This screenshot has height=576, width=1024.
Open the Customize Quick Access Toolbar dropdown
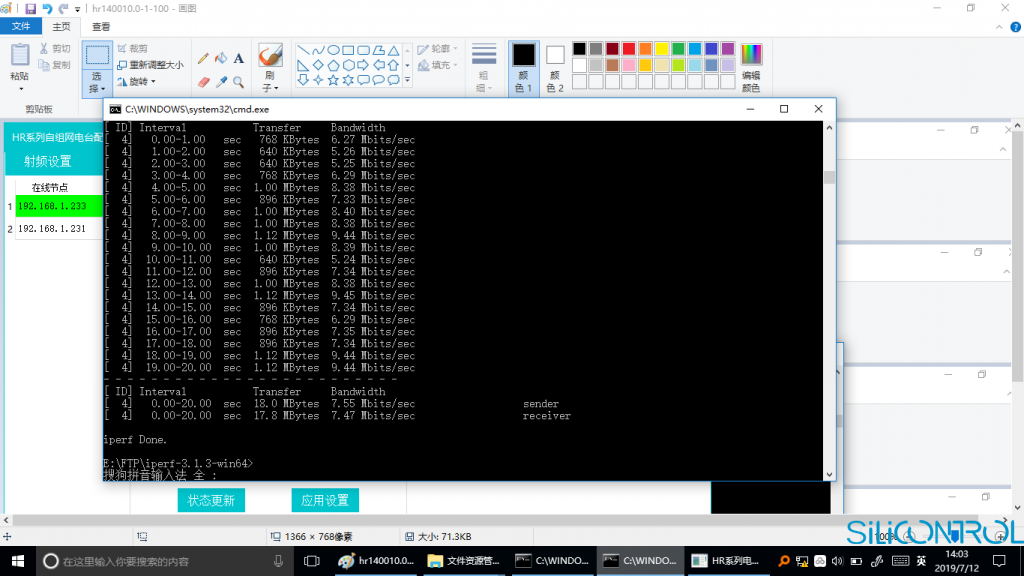pyautogui.click(x=77, y=9)
